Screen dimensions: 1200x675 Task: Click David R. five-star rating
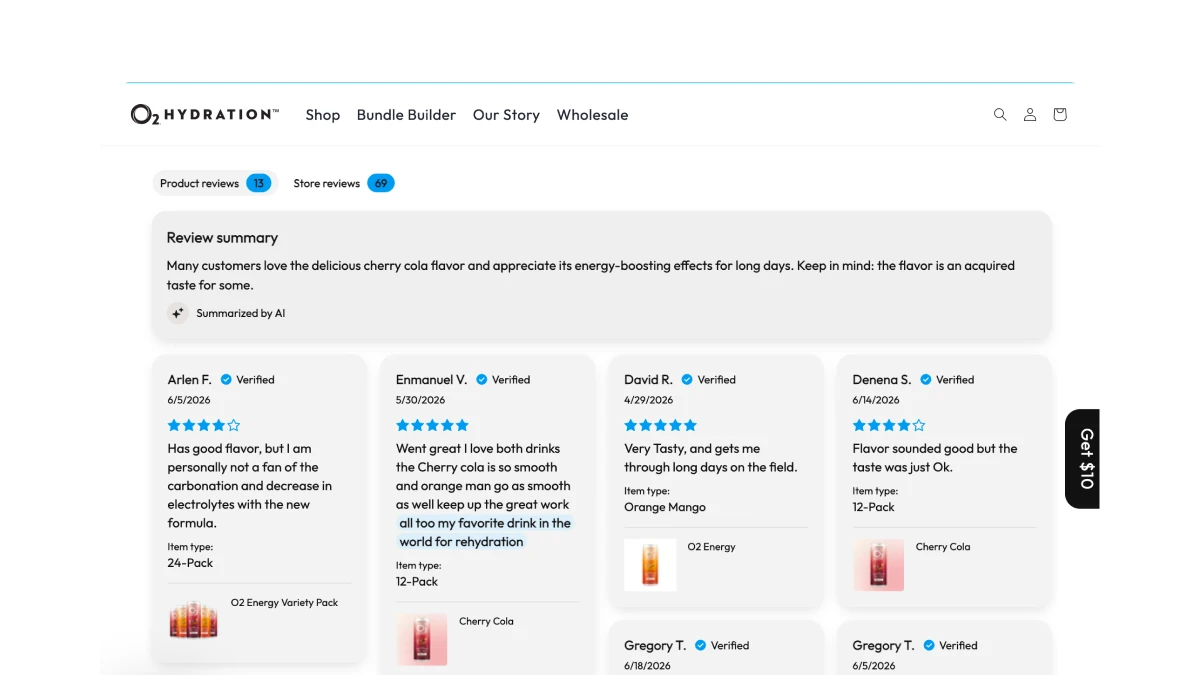(660, 425)
